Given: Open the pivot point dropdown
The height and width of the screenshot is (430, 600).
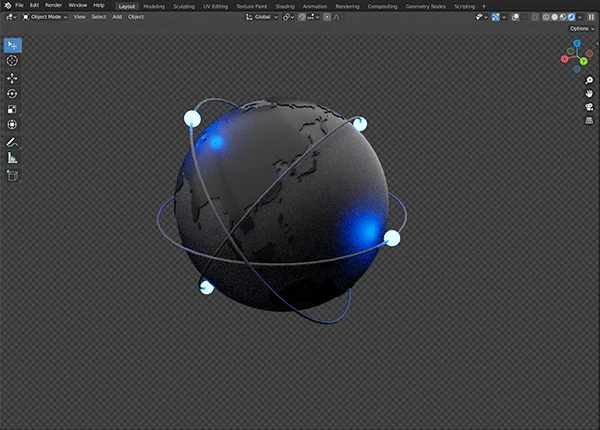Looking at the screenshot, I should [x=288, y=17].
